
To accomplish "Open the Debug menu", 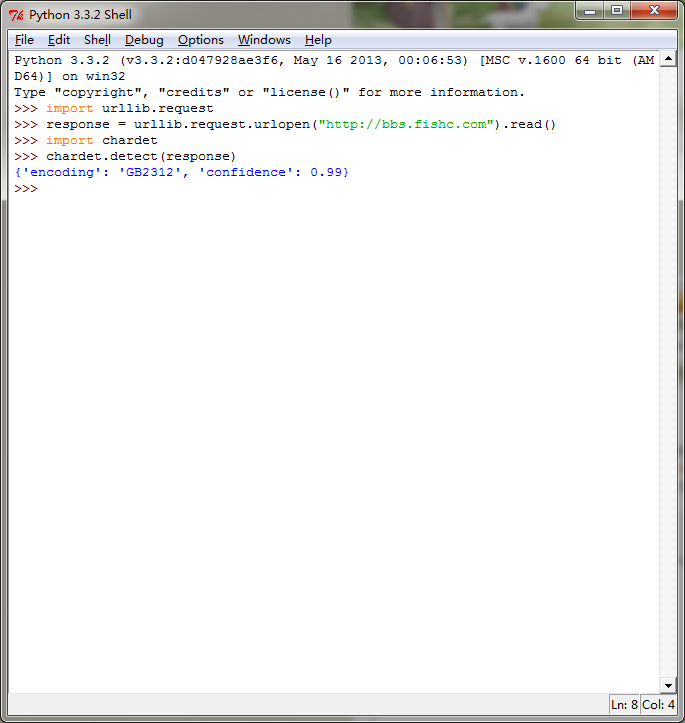I will click(x=144, y=40).
